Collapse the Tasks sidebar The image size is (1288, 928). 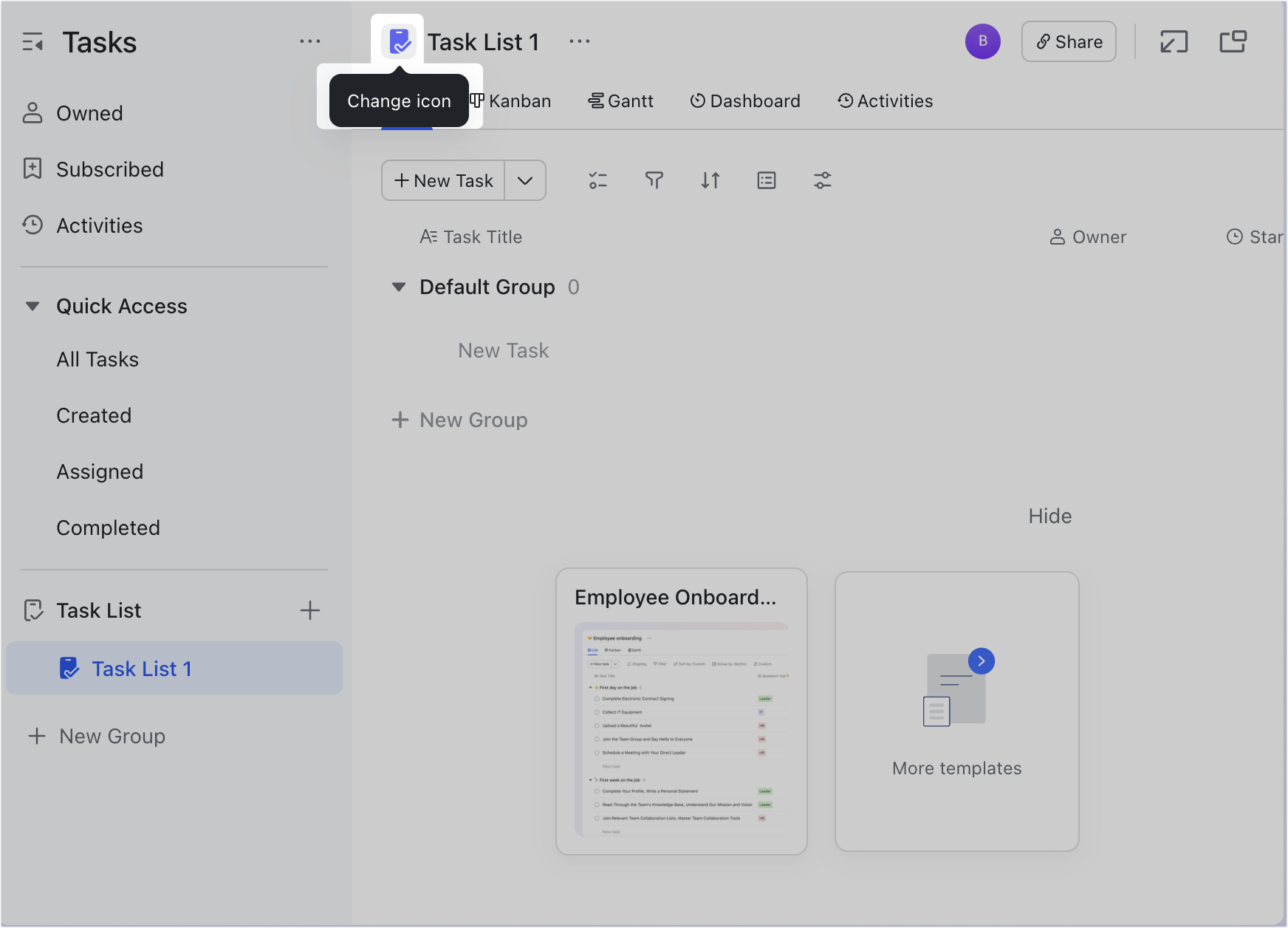click(32, 42)
